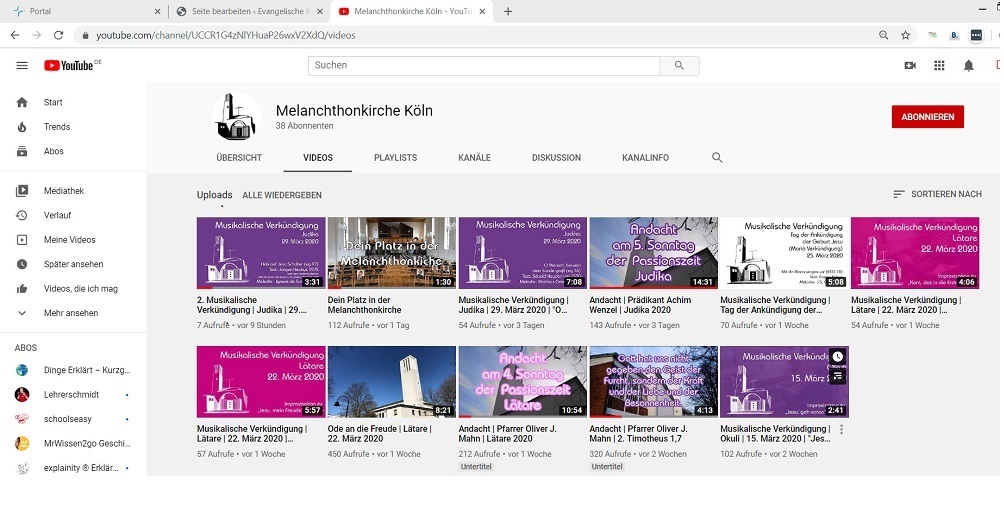Open the browser zoom icon
The height and width of the screenshot is (524, 1004).
pos(884,35)
